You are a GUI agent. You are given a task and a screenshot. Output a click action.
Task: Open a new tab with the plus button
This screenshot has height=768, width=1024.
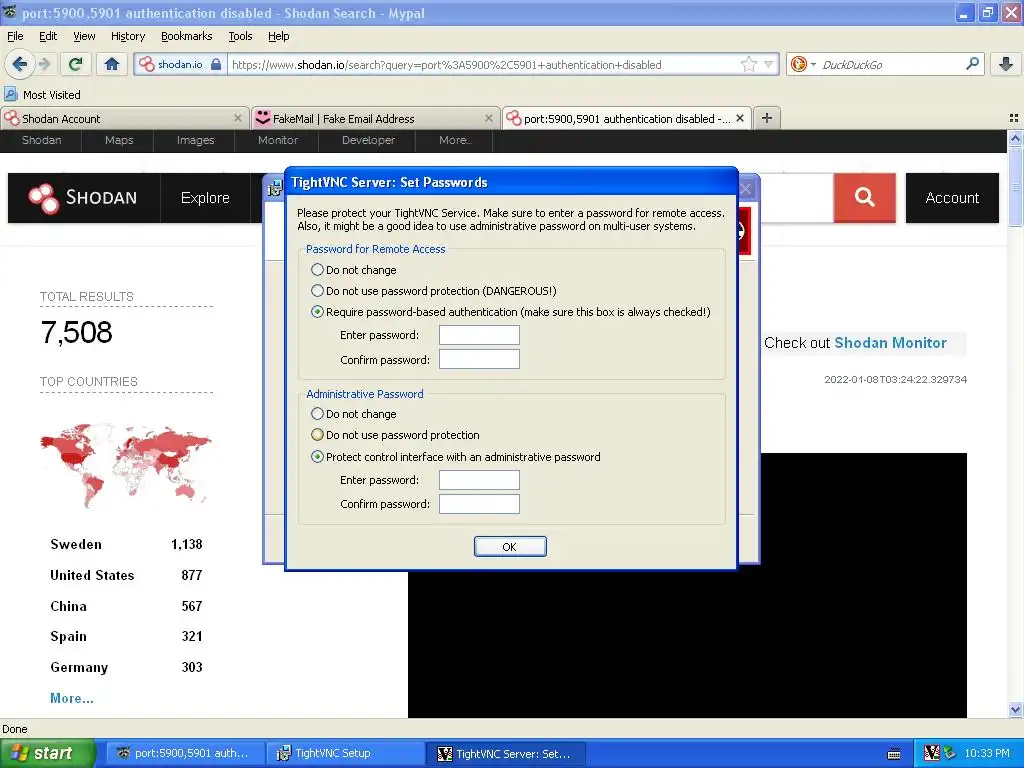pos(767,118)
